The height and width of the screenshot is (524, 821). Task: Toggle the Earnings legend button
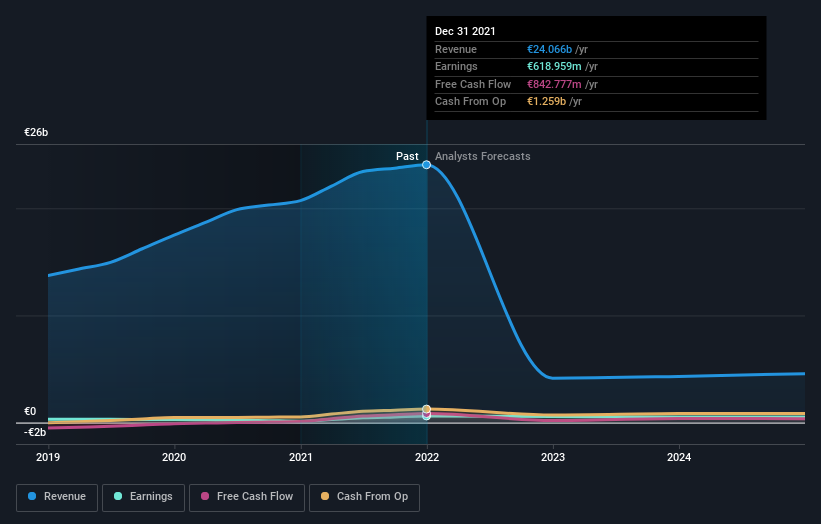(x=143, y=497)
